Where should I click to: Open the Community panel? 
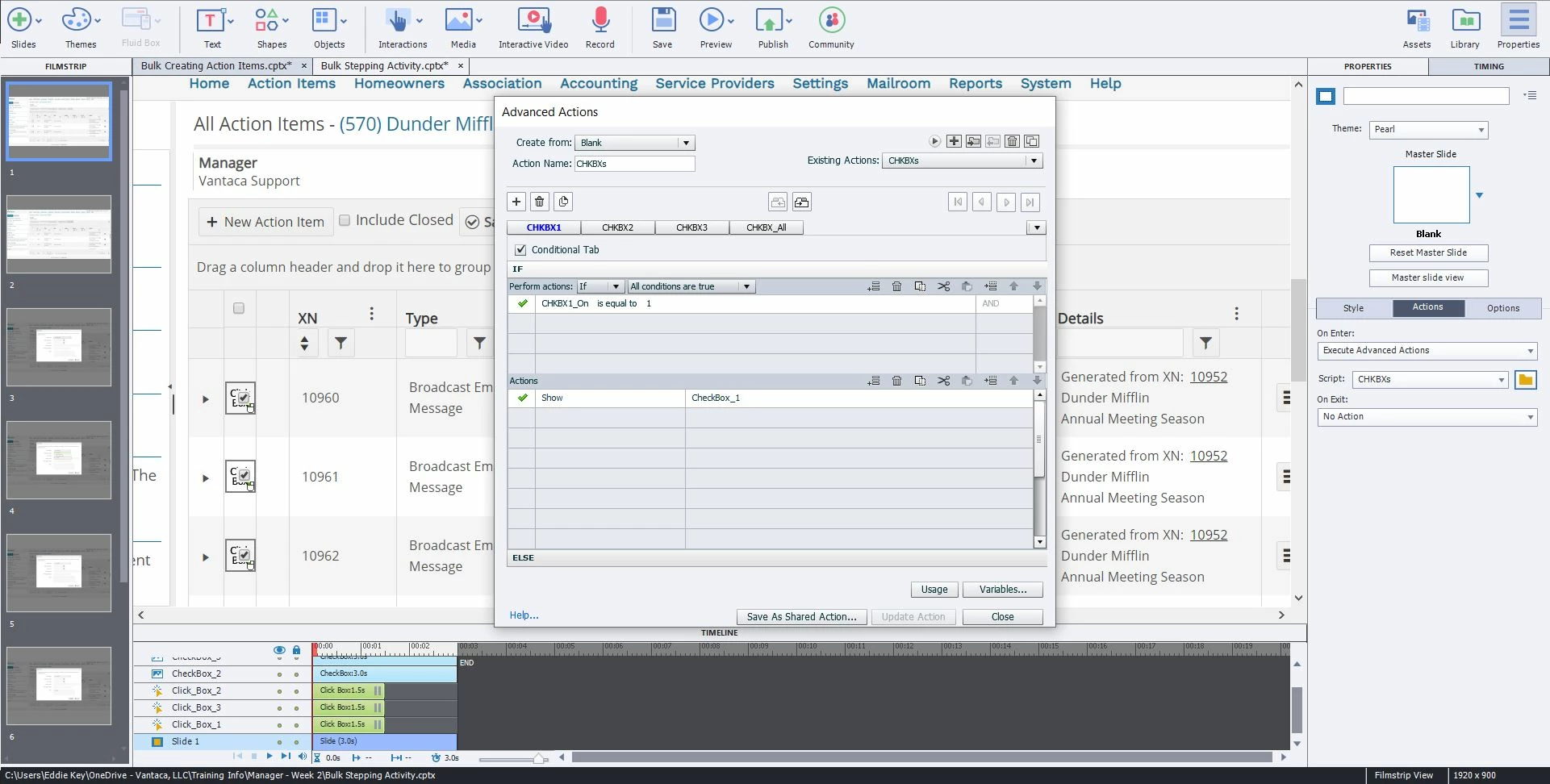tap(831, 28)
